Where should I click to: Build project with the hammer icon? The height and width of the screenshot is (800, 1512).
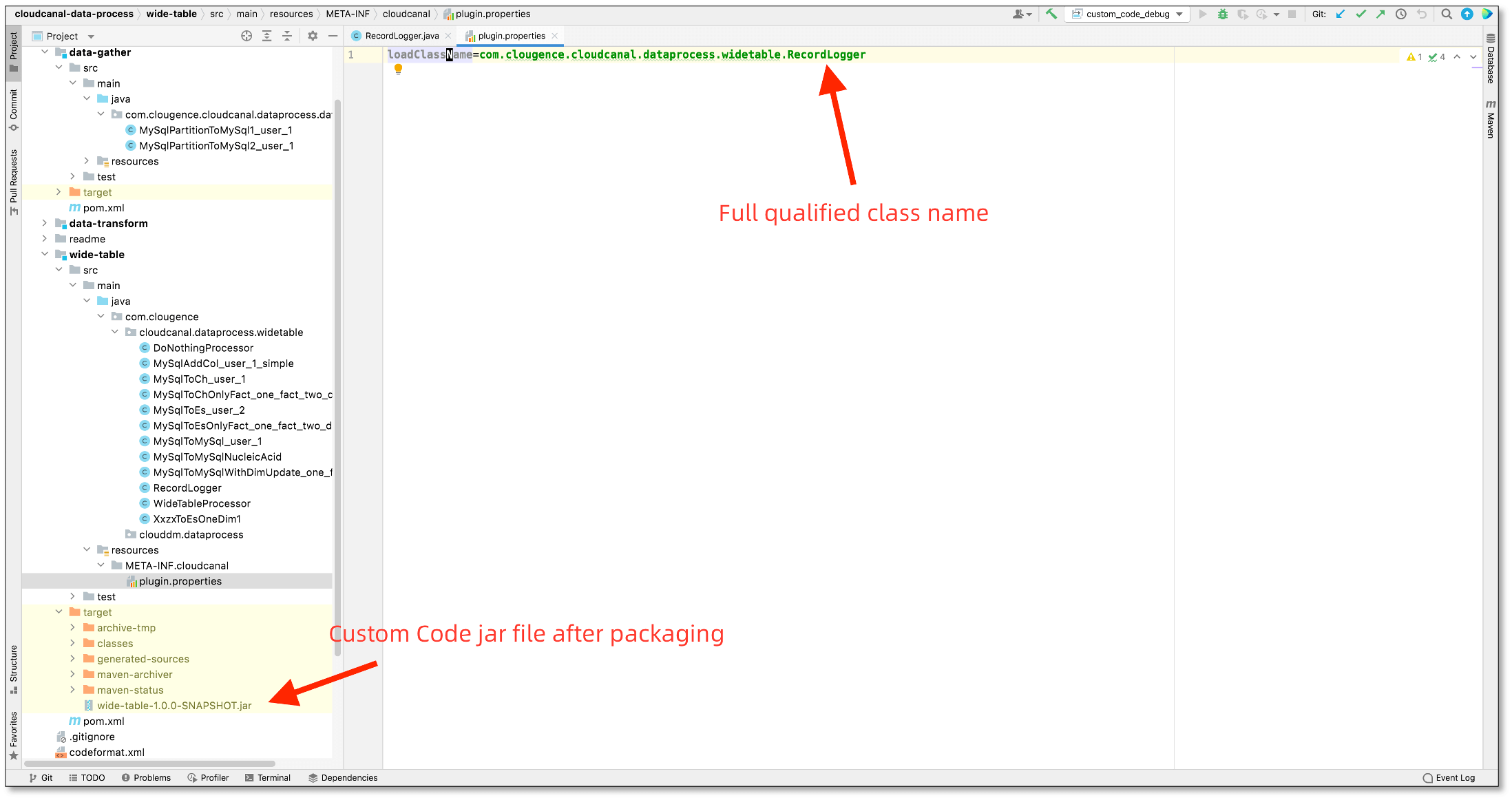coord(1051,14)
